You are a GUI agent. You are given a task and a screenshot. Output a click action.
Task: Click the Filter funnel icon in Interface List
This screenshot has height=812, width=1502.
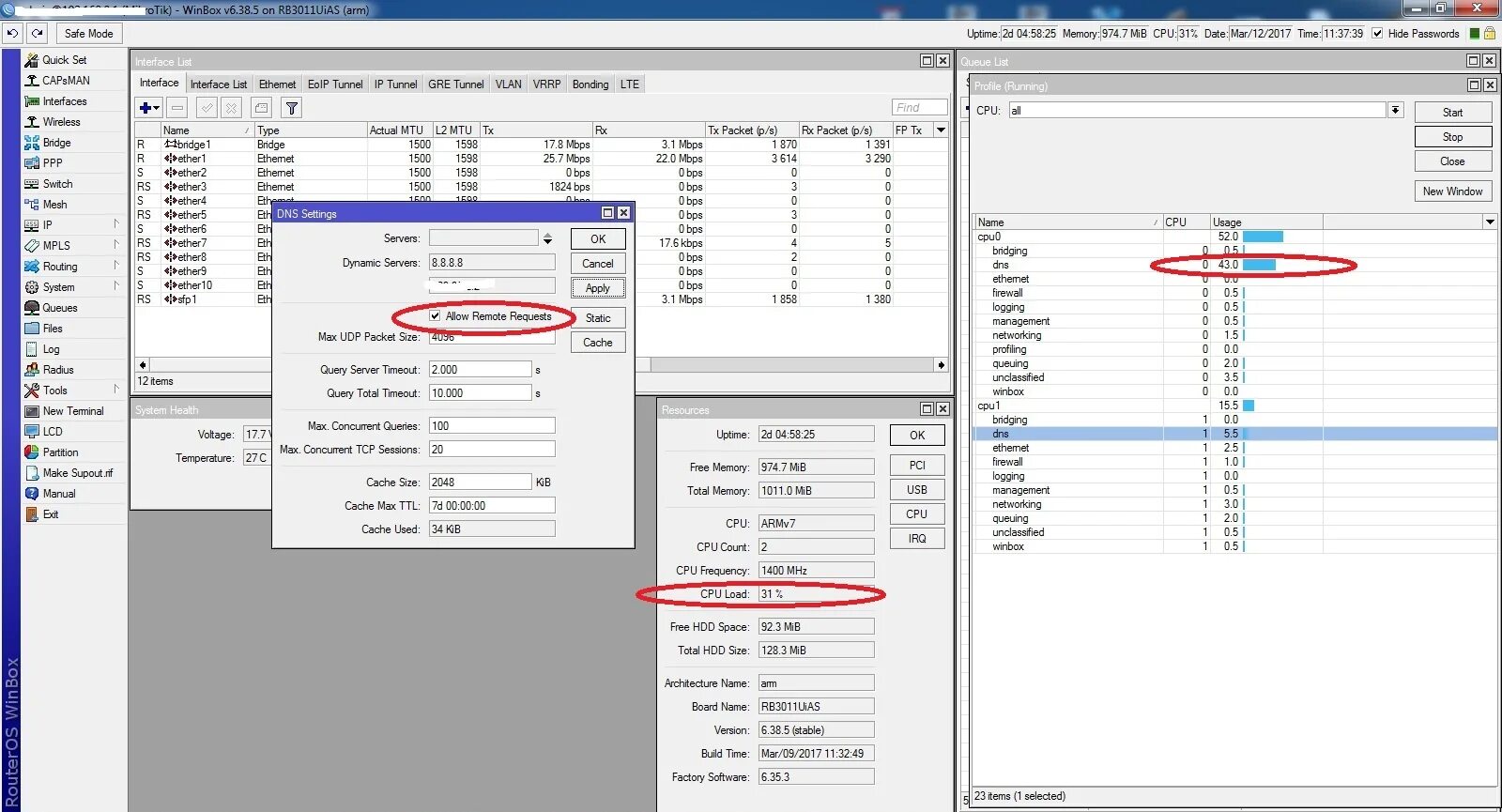(292, 108)
